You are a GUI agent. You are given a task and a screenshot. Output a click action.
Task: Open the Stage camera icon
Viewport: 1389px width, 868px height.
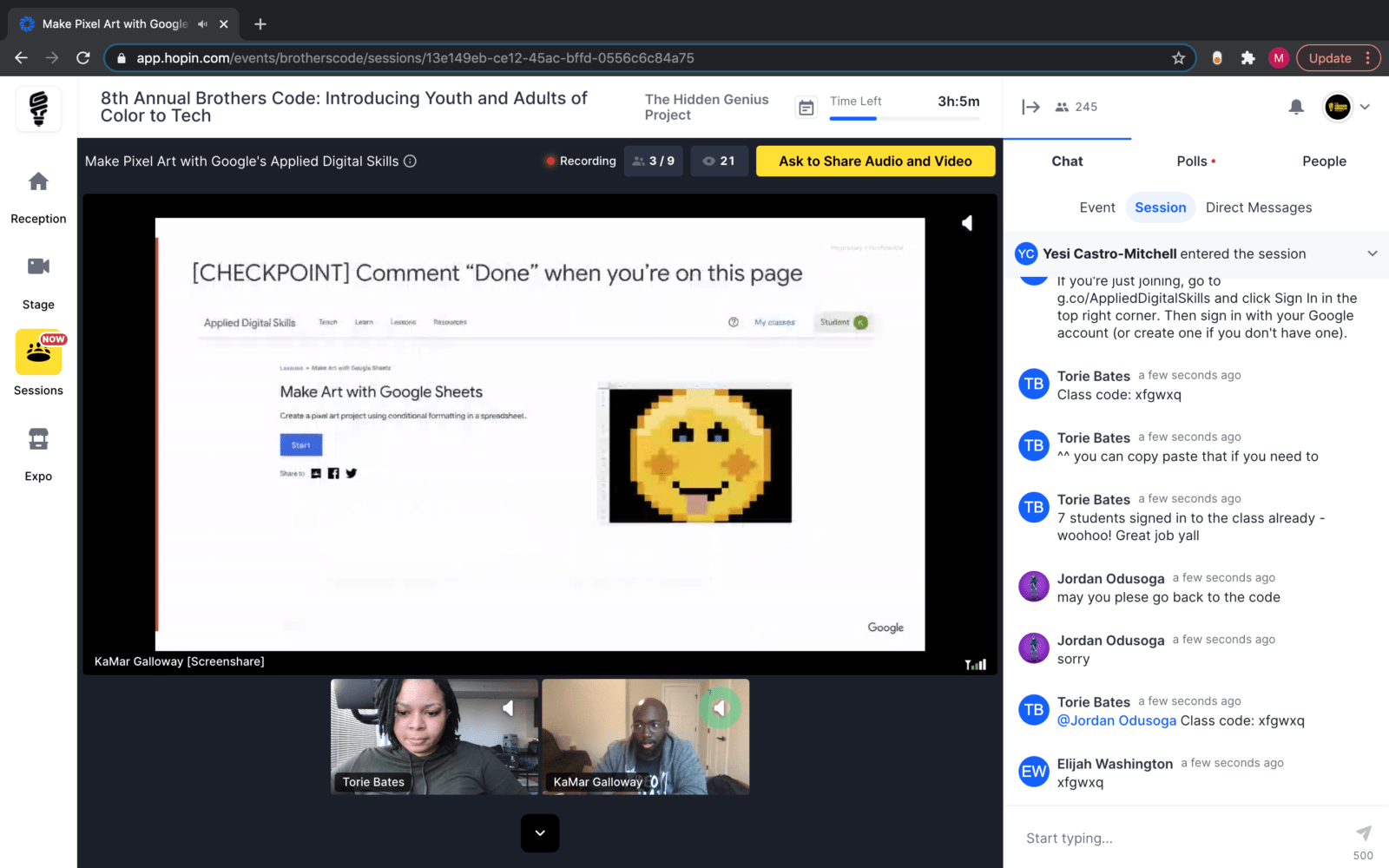click(x=38, y=266)
